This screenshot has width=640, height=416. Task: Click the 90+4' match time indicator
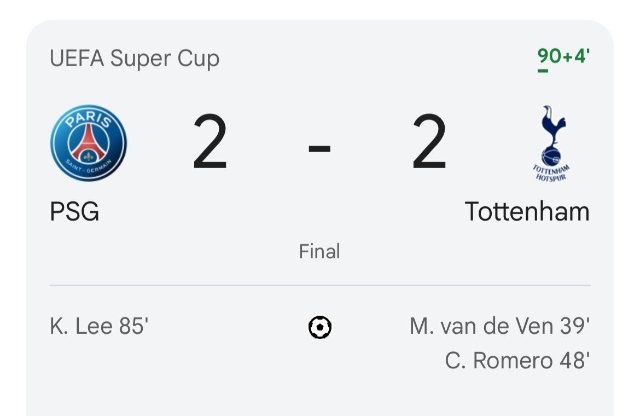click(562, 56)
